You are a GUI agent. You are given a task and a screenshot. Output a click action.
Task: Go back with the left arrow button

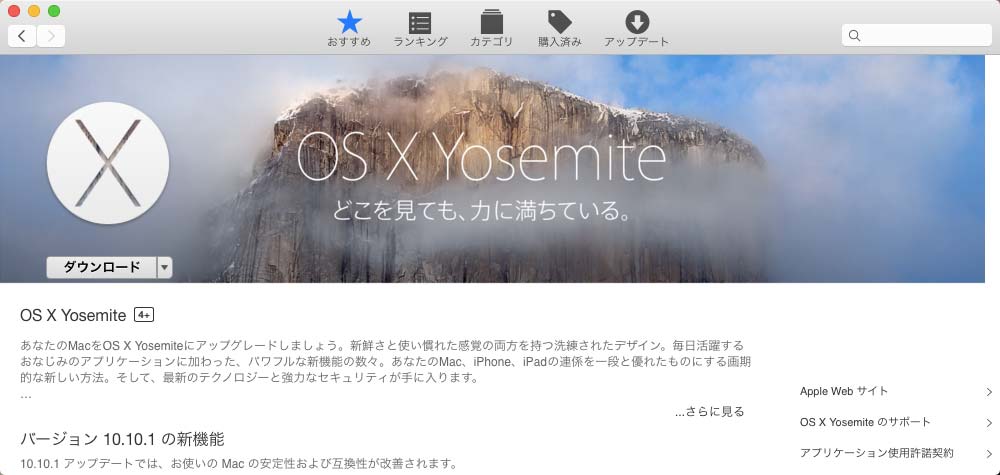(x=22, y=36)
